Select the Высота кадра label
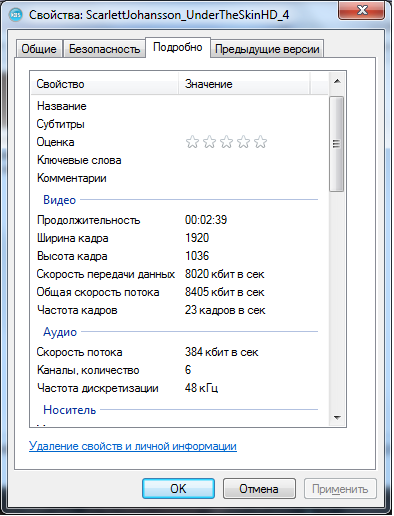The width and height of the screenshot is (394, 516). click(72, 256)
